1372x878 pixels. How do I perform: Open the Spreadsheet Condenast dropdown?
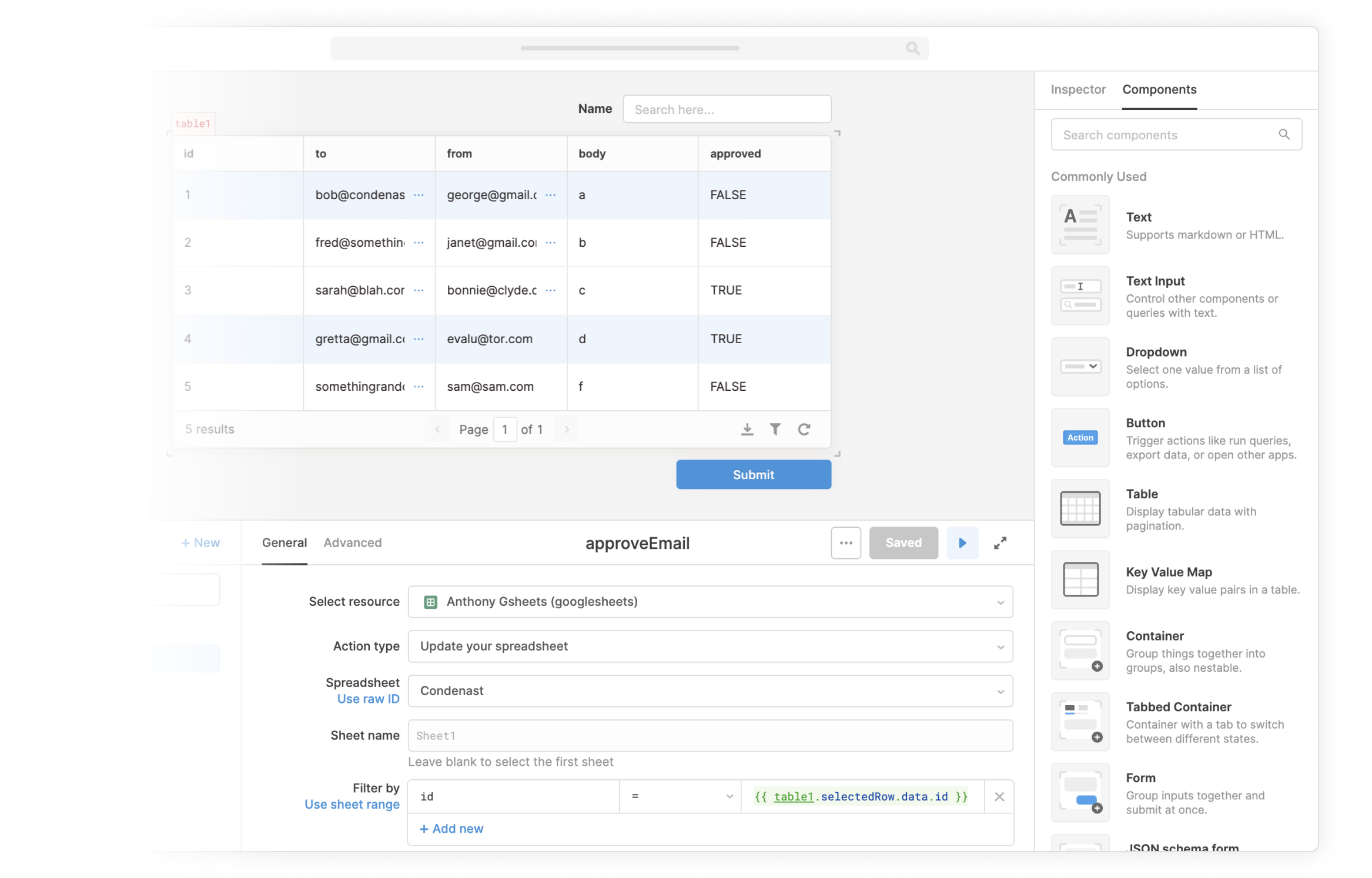point(710,691)
